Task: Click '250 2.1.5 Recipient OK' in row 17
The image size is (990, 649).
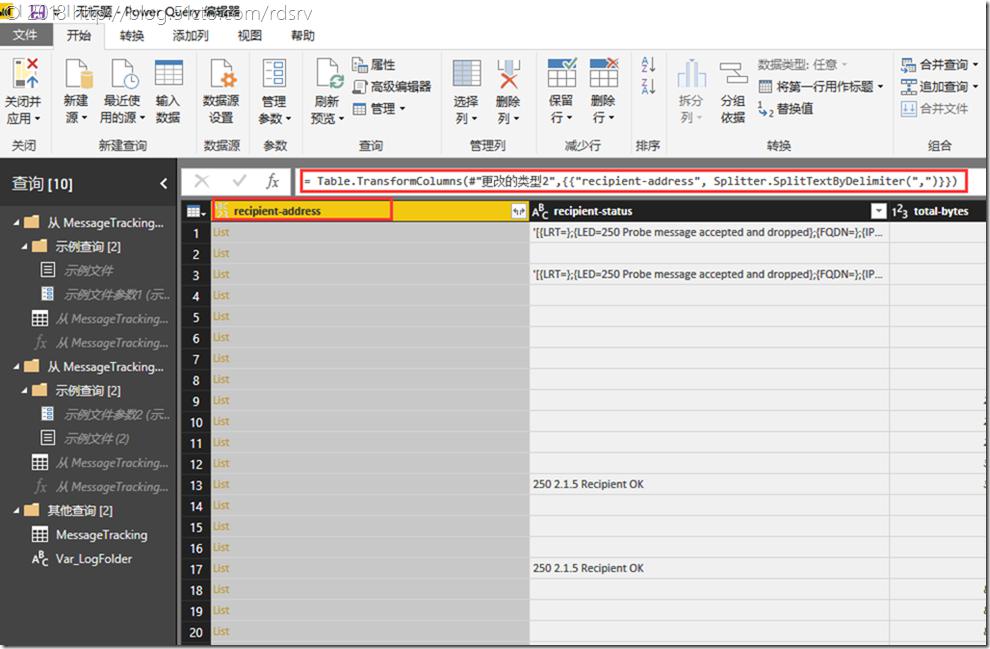Action: pos(588,568)
